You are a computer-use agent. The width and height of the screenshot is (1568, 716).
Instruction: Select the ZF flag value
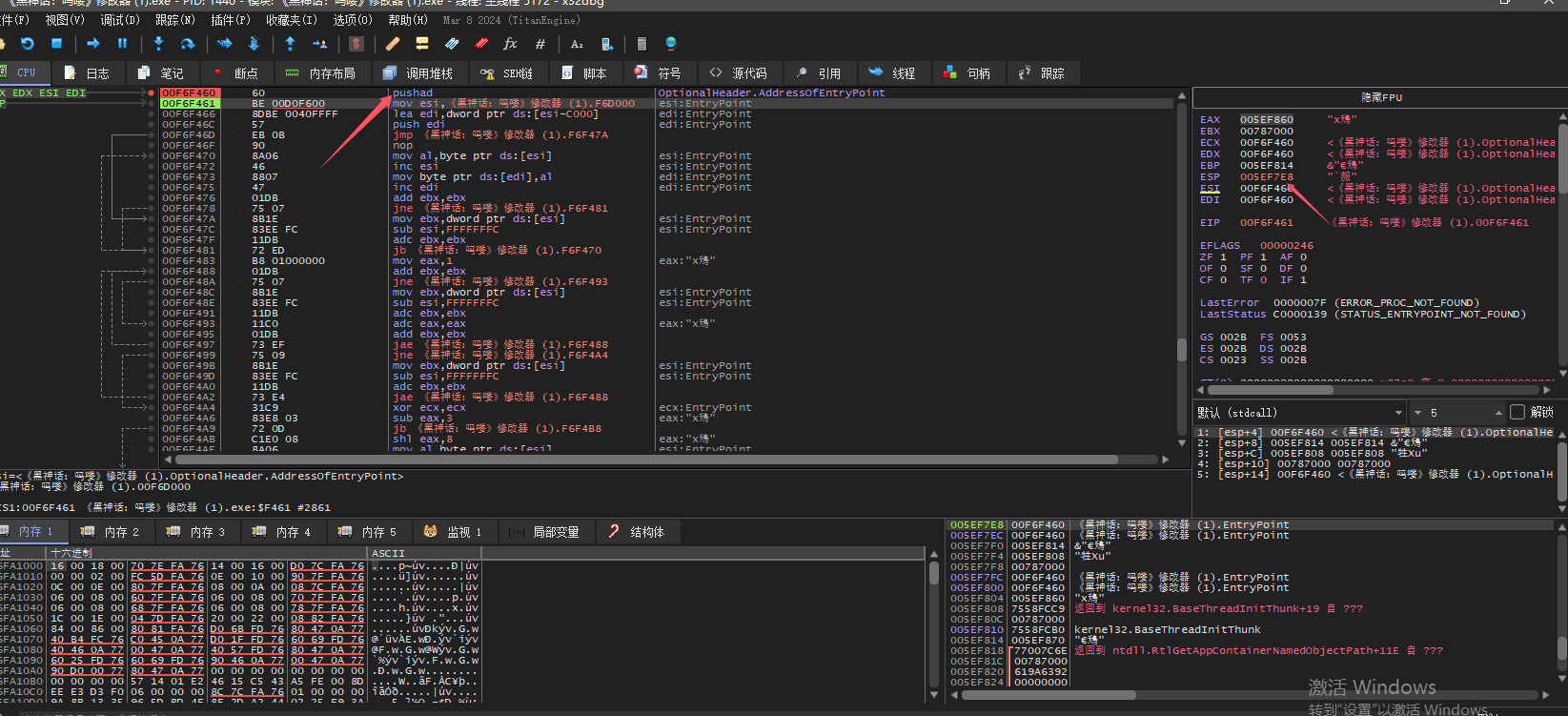pos(1224,257)
